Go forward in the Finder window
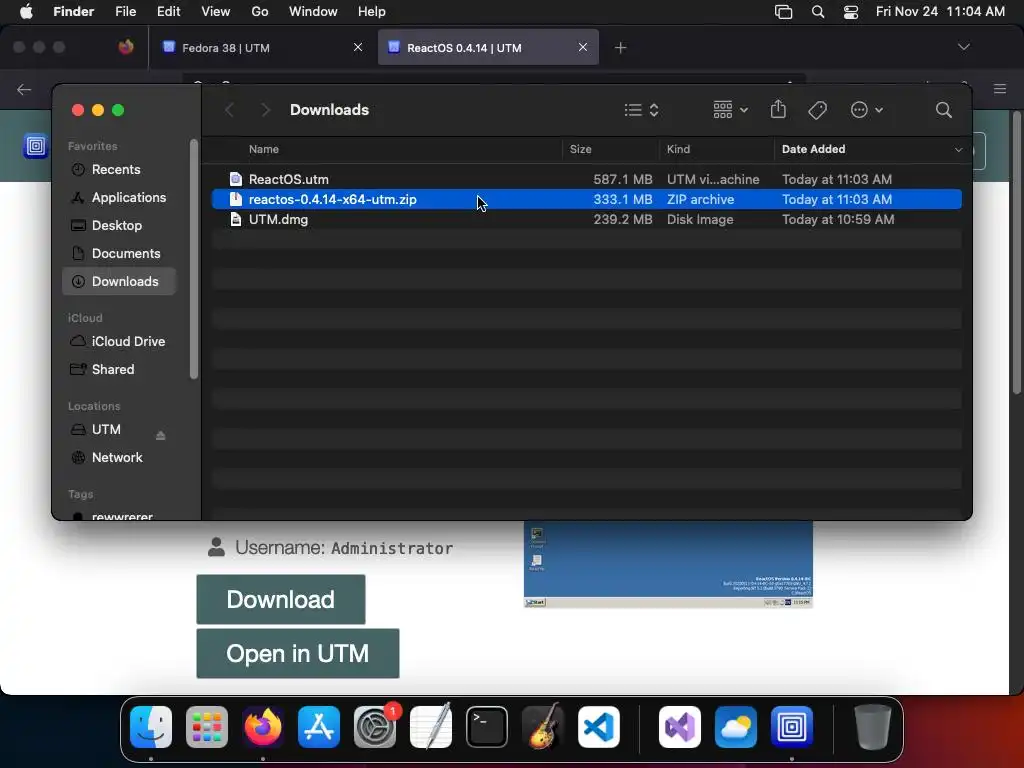Viewport: 1024px width, 768px height. coord(265,110)
